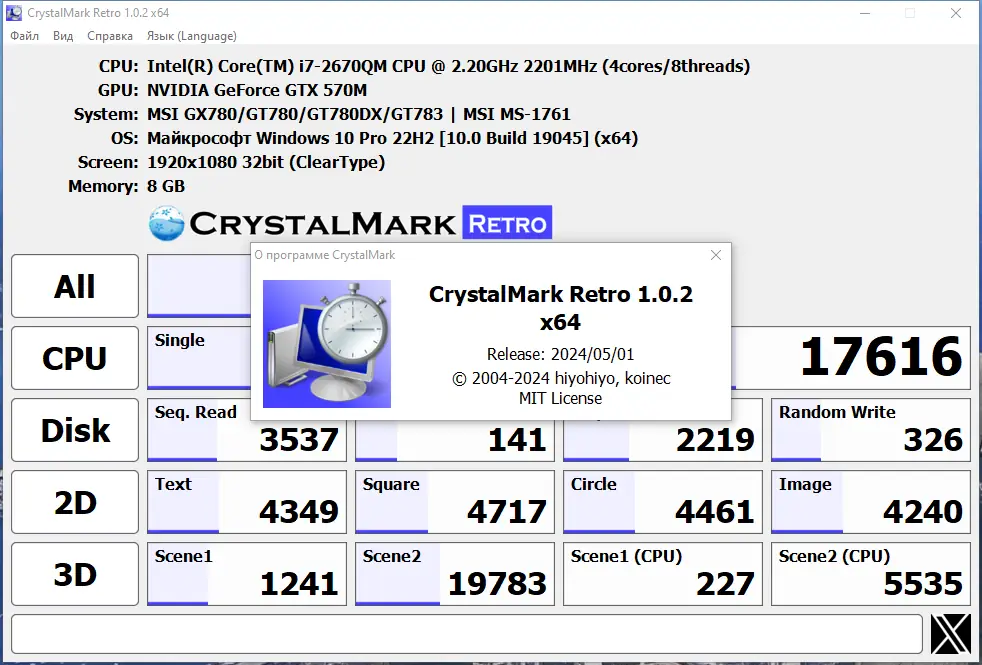Click the Single CPU score box
The image size is (982, 665).
[x=199, y=358]
